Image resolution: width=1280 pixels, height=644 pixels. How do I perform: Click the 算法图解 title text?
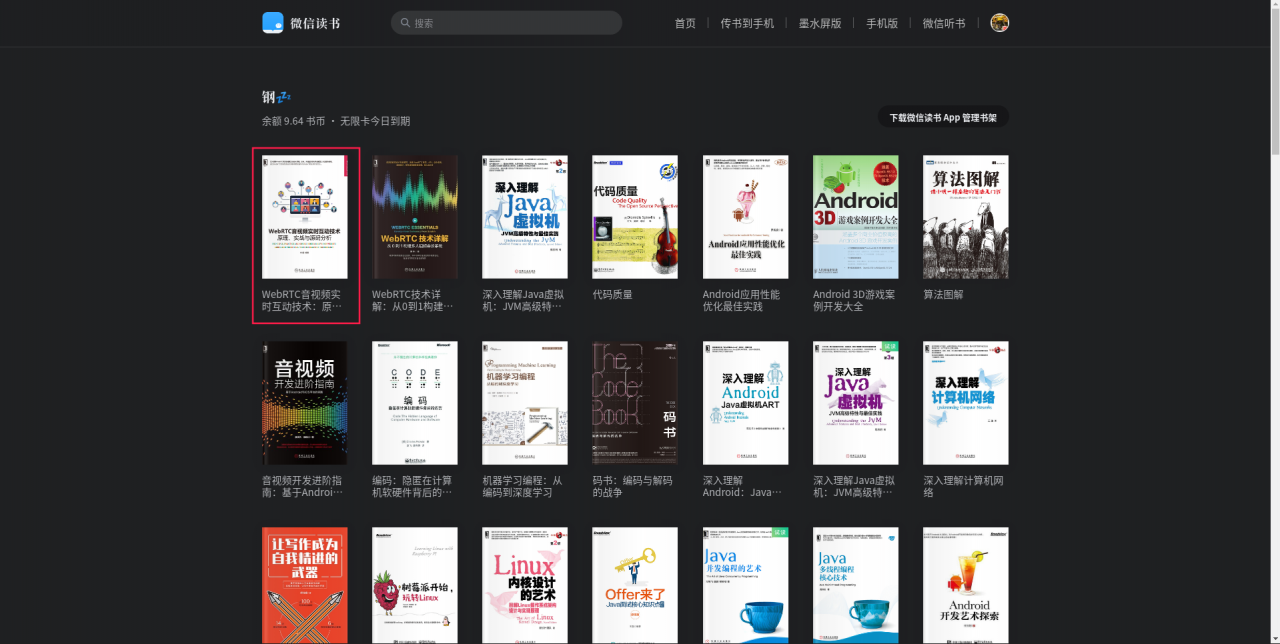[x=944, y=295]
